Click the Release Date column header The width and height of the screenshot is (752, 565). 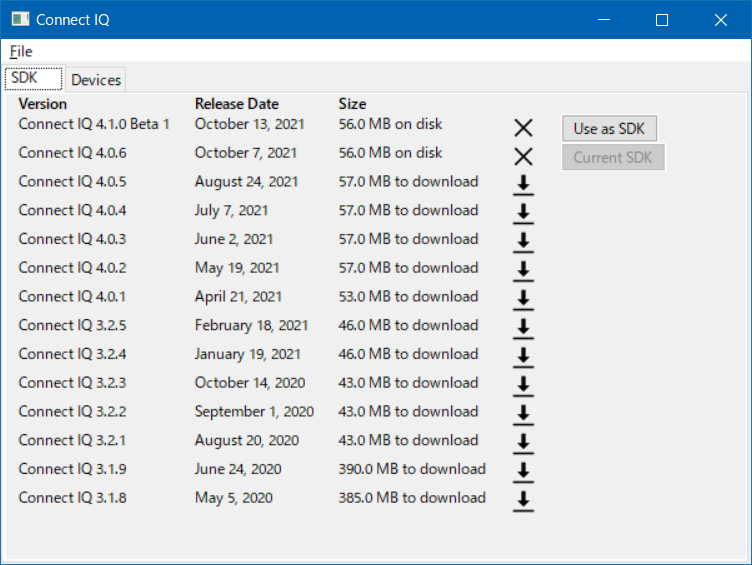(x=236, y=104)
